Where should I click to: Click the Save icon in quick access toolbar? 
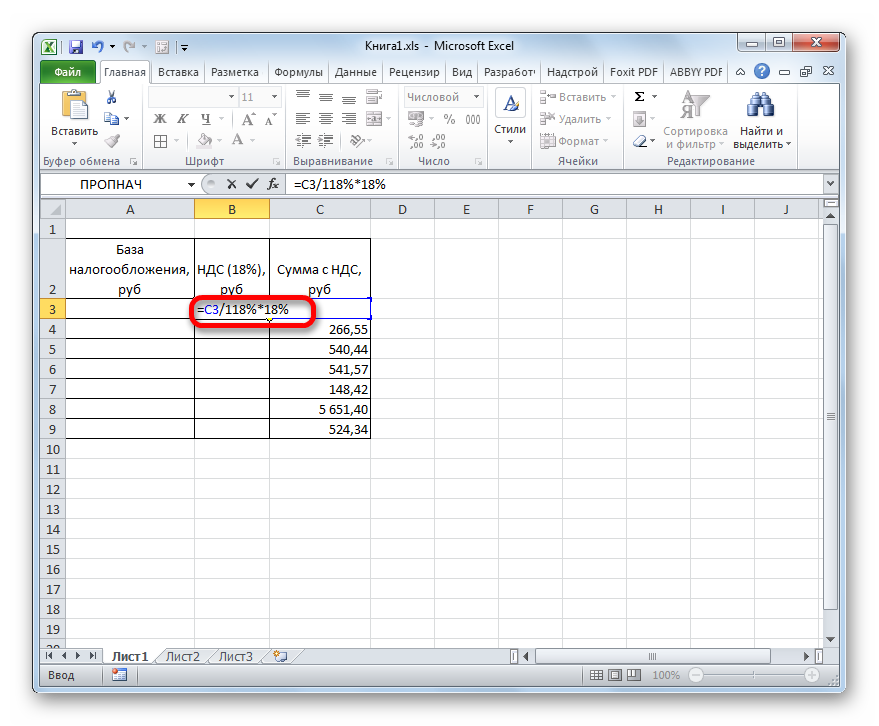(x=76, y=46)
